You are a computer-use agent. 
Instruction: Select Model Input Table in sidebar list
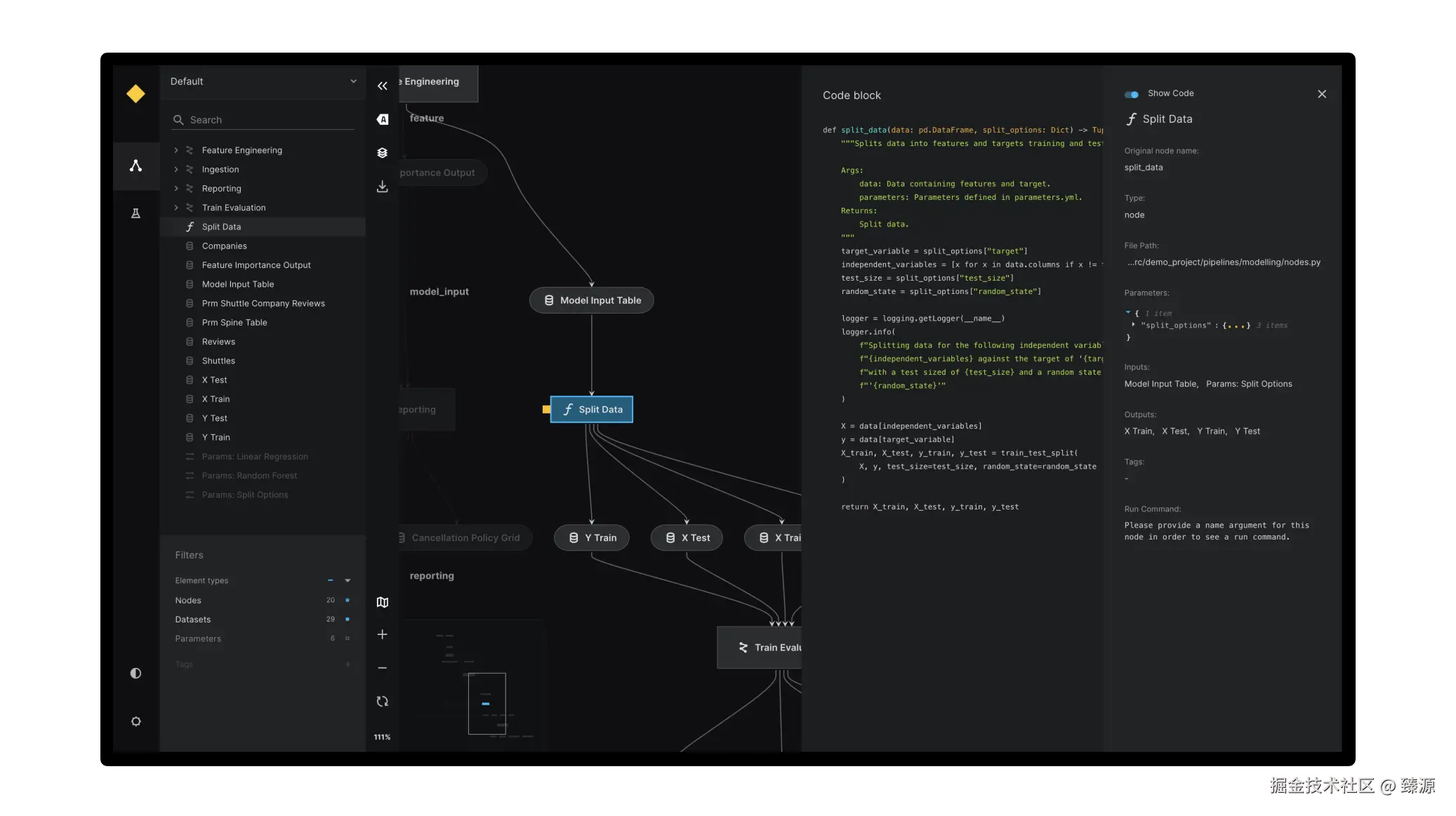point(237,284)
